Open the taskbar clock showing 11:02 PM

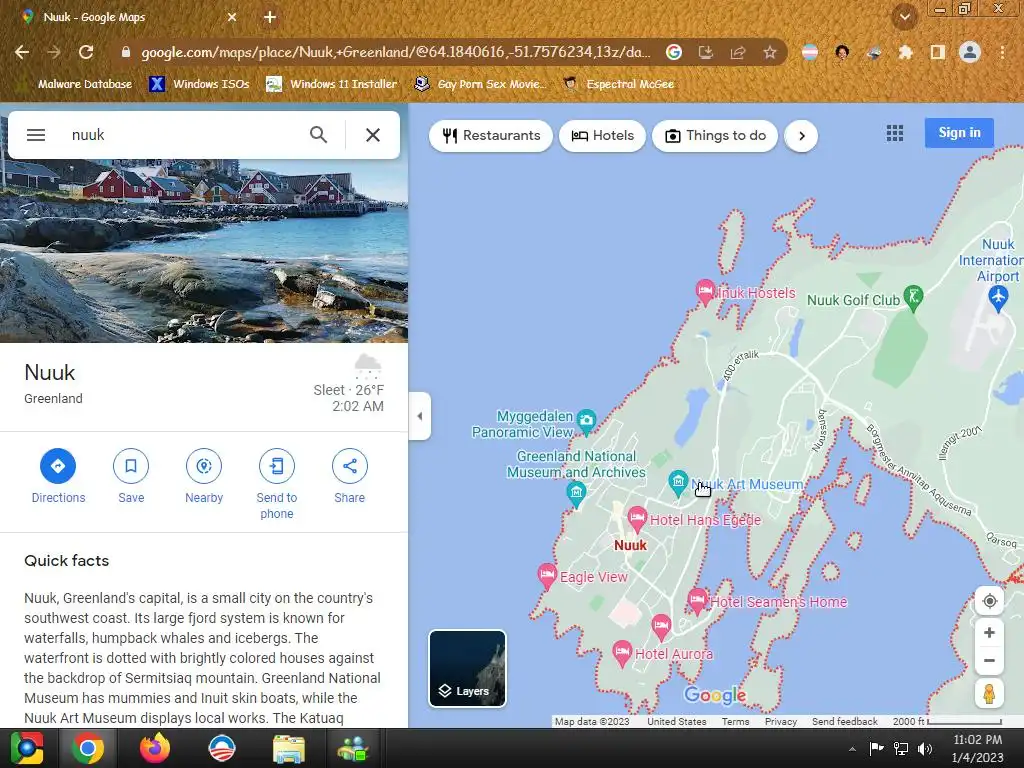click(x=977, y=748)
